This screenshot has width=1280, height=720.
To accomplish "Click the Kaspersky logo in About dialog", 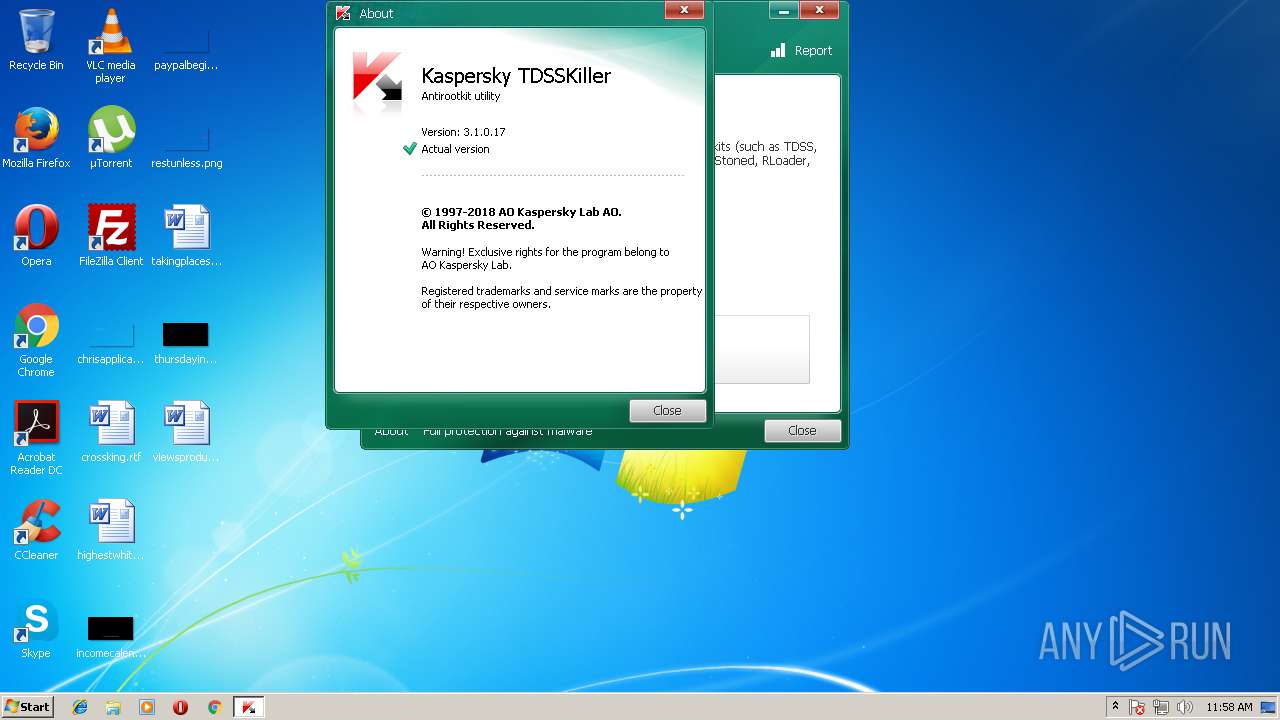I will [x=377, y=78].
